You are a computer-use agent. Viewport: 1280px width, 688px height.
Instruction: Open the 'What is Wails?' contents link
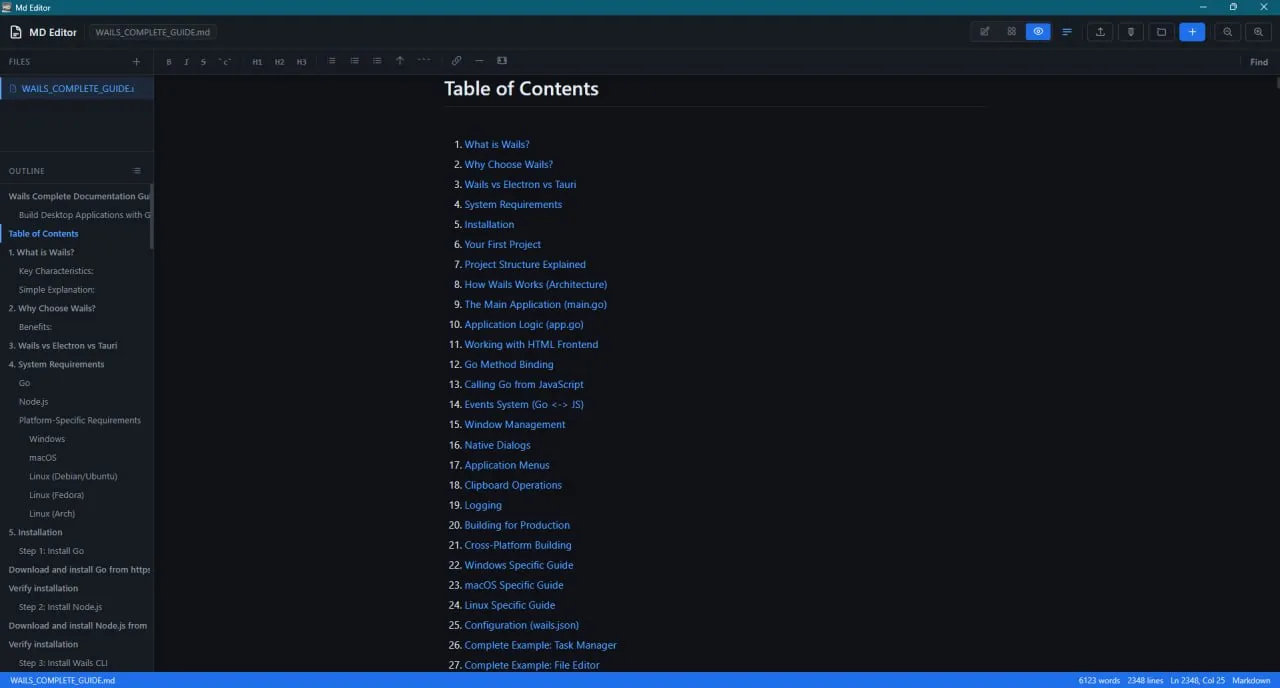click(x=497, y=144)
